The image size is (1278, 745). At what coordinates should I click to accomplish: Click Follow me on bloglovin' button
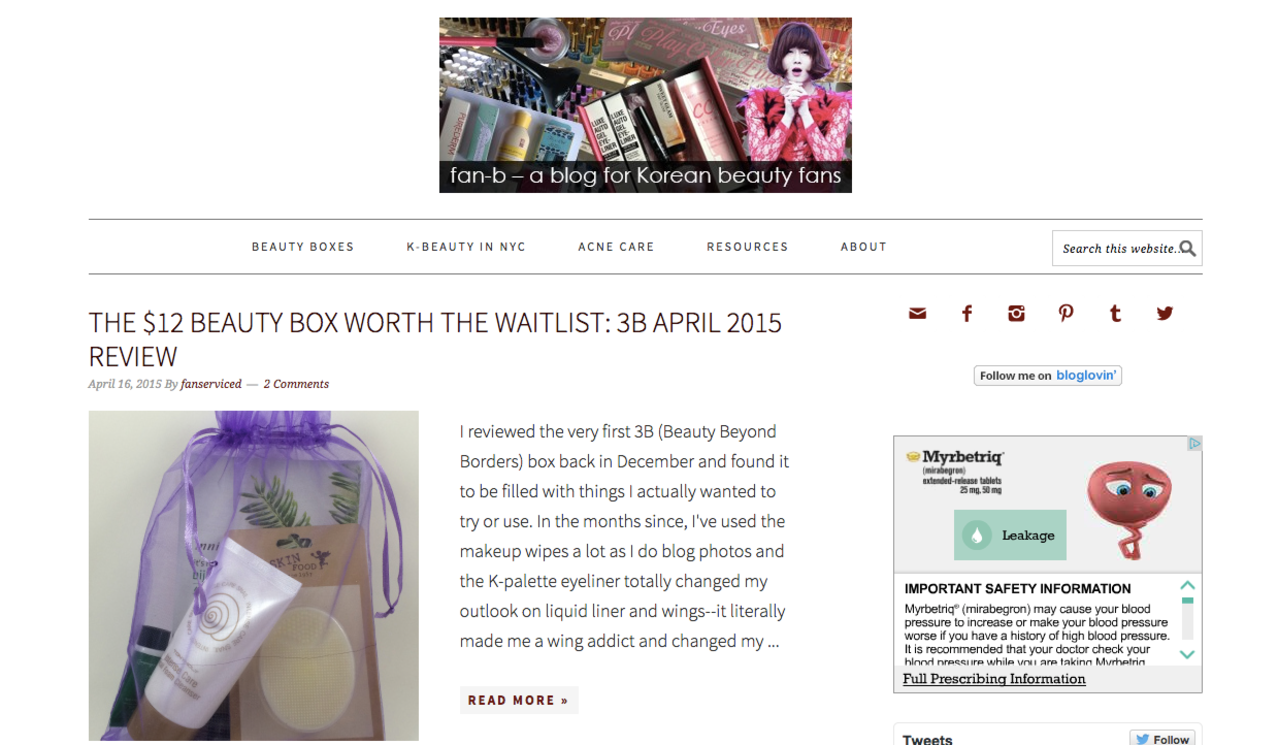pos(1047,376)
